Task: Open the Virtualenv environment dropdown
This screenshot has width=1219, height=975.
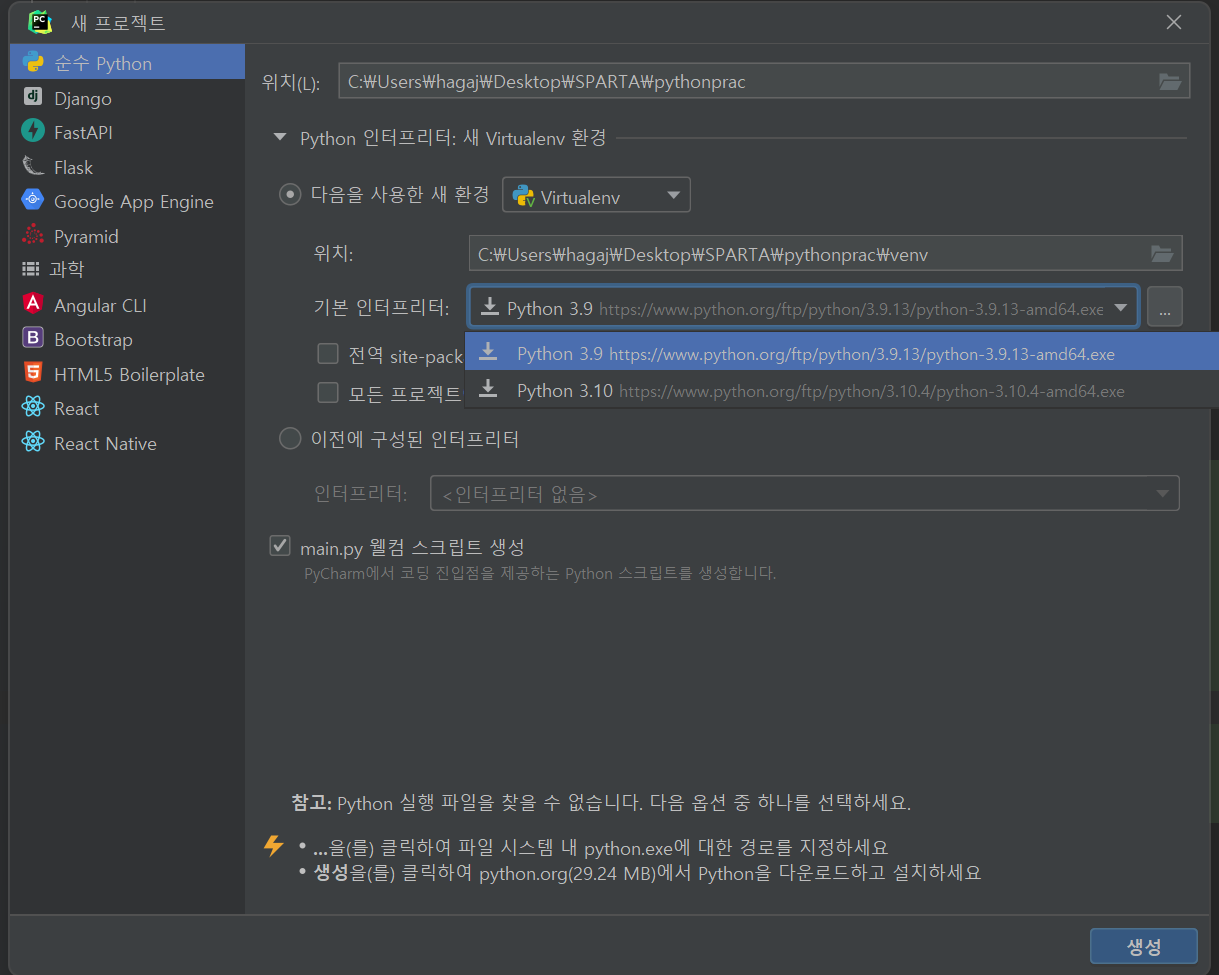Action: point(596,196)
